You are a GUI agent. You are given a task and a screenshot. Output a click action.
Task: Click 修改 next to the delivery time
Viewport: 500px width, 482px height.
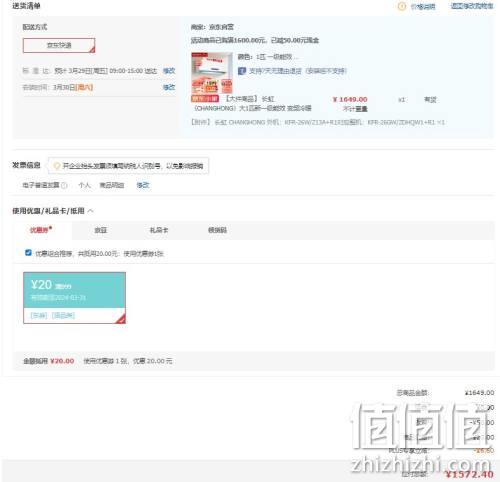tap(169, 71)
